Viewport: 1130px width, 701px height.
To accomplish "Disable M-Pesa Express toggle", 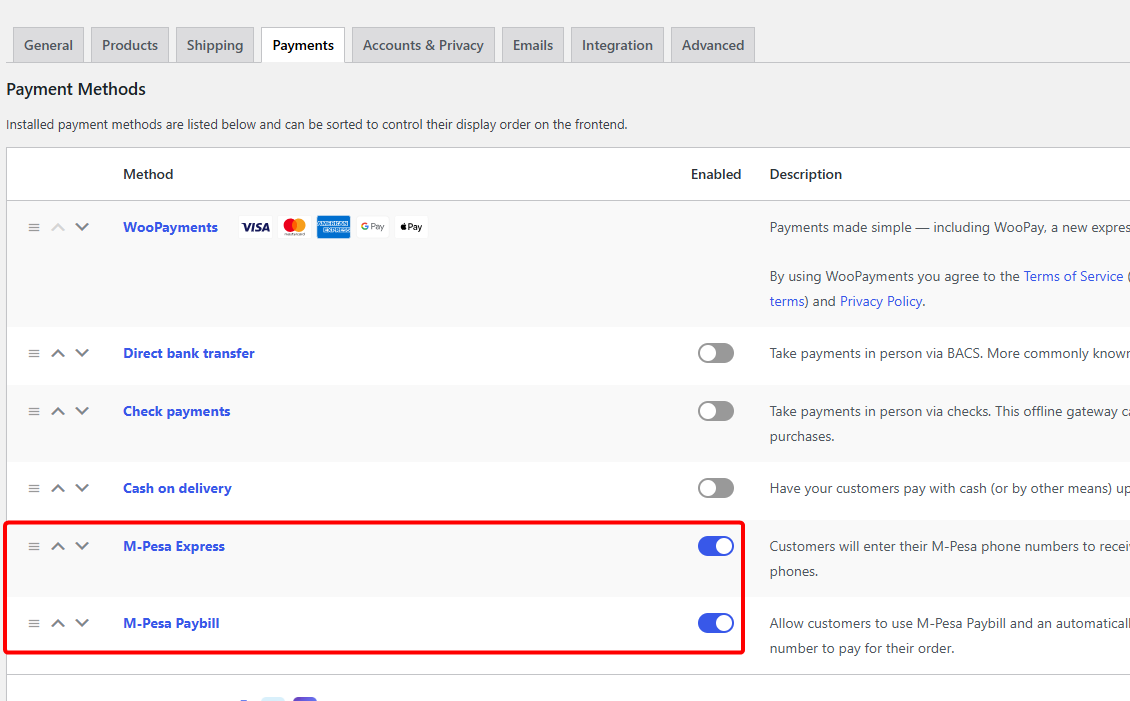I will click(x=716, y=546).
